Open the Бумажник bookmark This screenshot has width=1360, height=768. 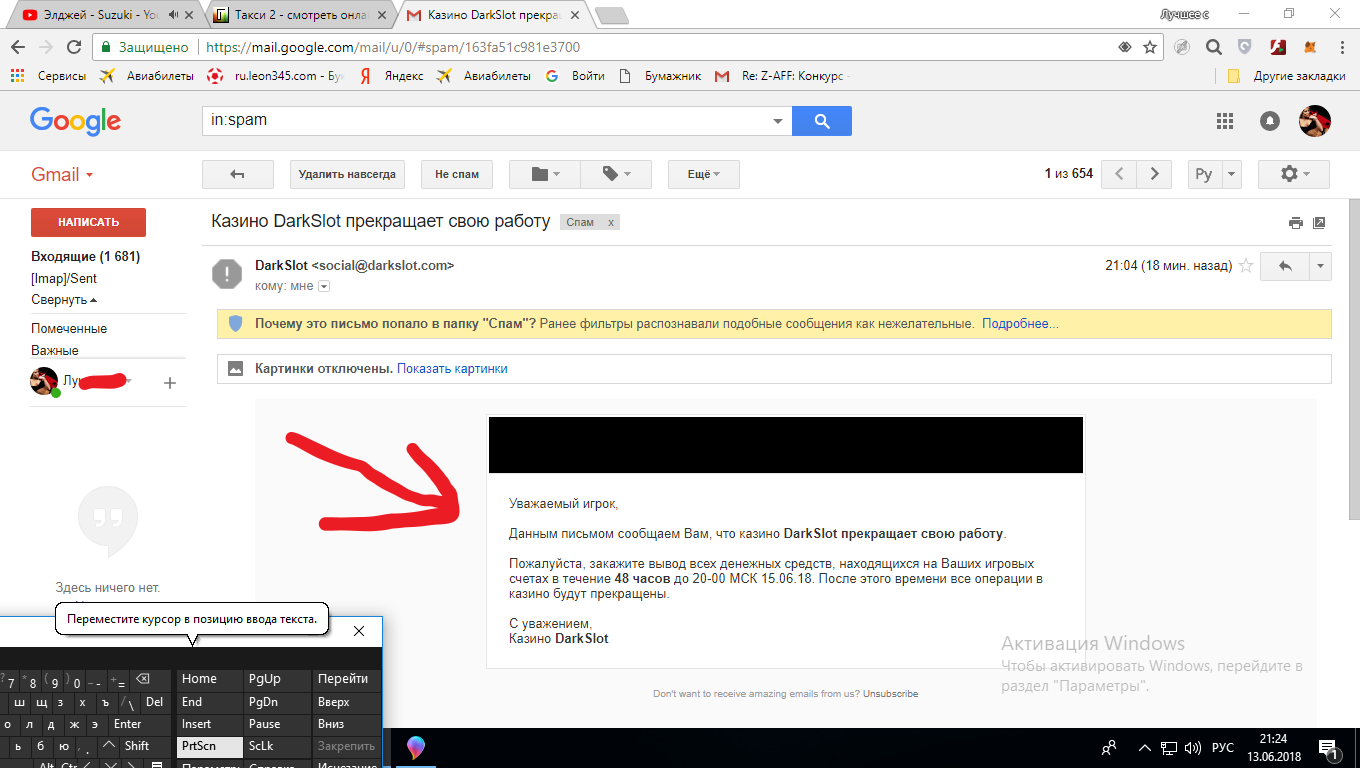click(661, 76)
